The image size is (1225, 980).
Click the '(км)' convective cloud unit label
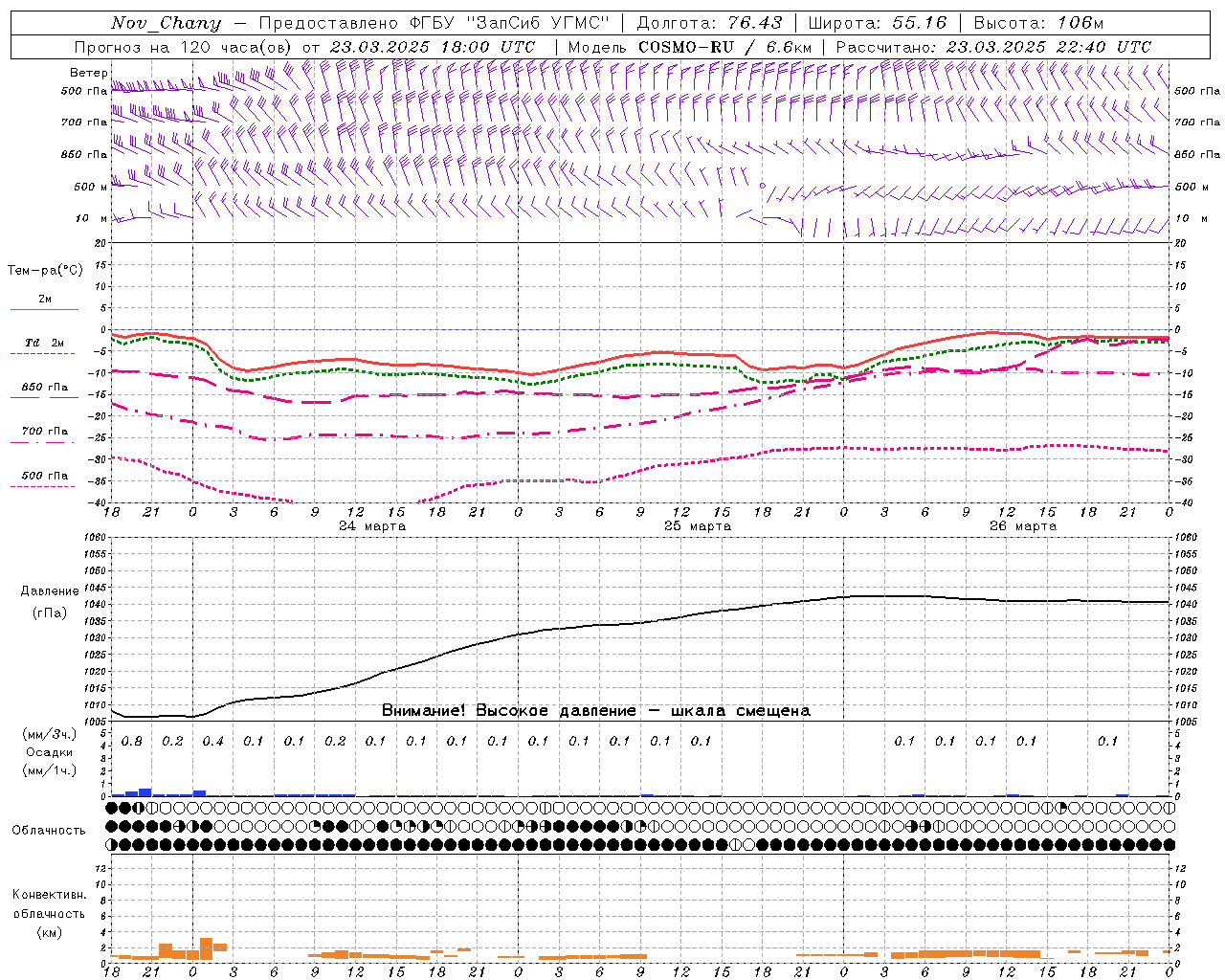[50, 932]
